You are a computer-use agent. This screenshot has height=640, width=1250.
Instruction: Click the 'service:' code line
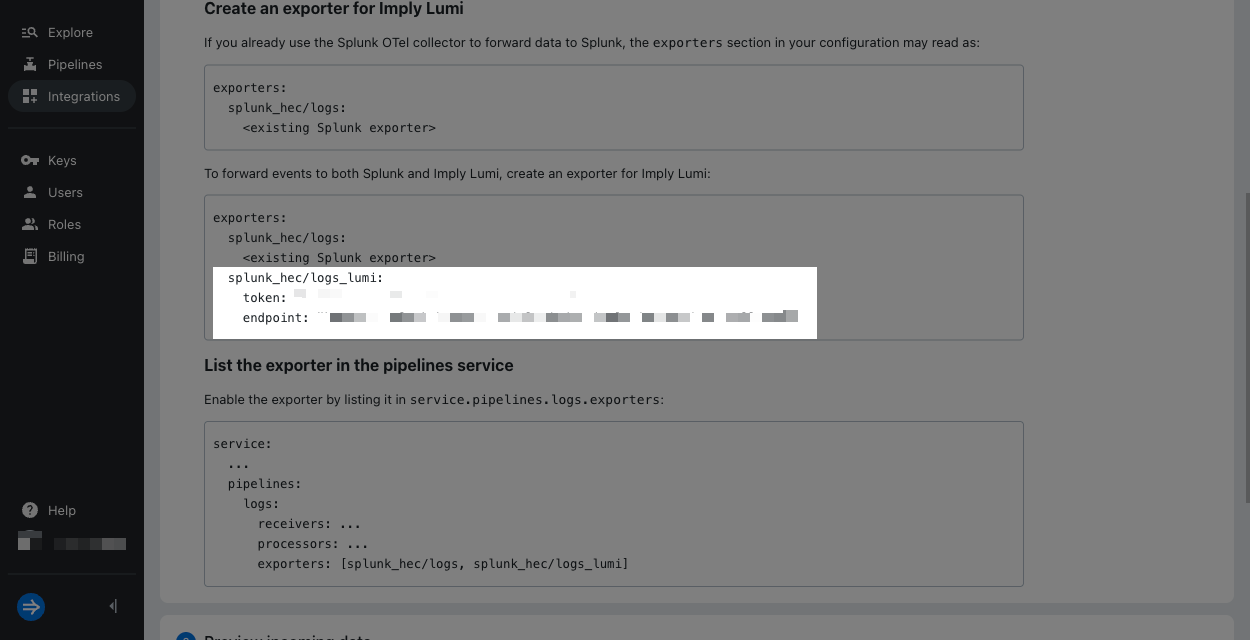click(x=242, y=444)
